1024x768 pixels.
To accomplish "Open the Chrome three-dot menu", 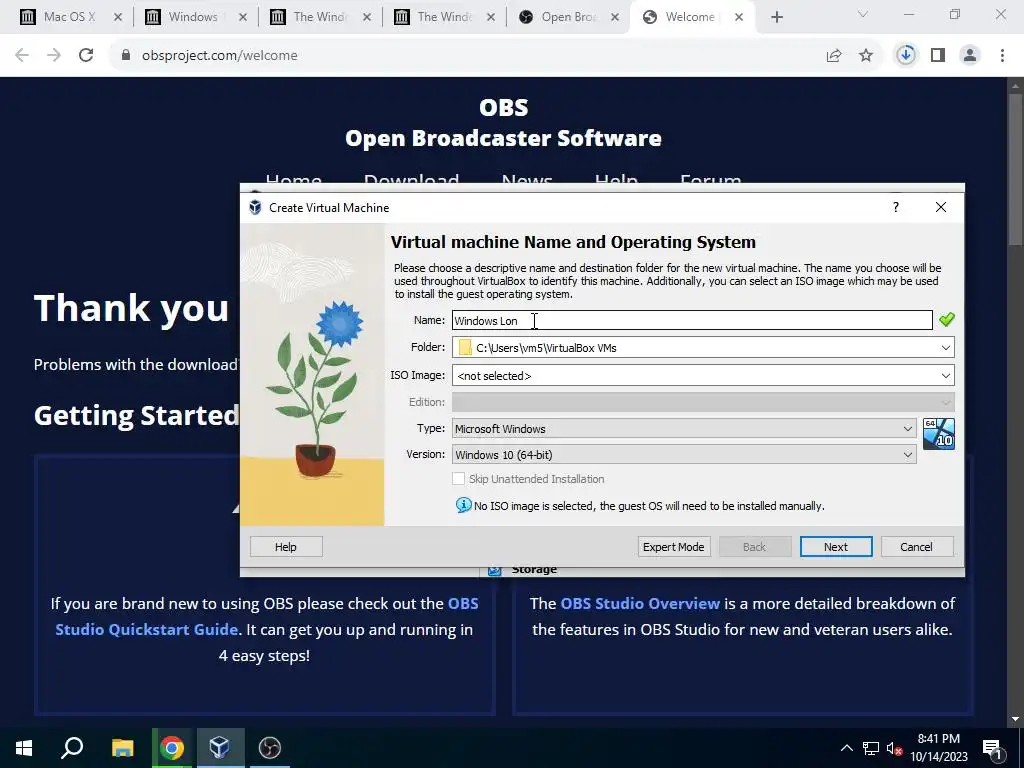I will 1002,56.
